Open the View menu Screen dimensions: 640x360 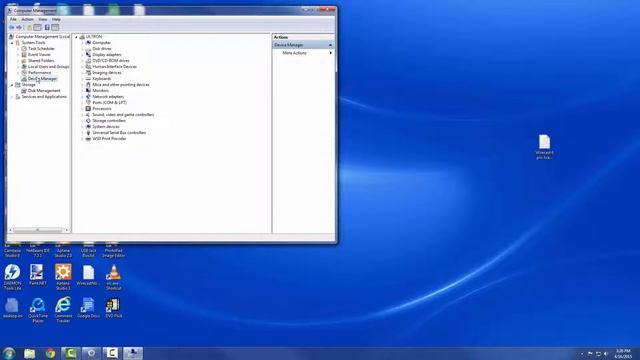42,19
